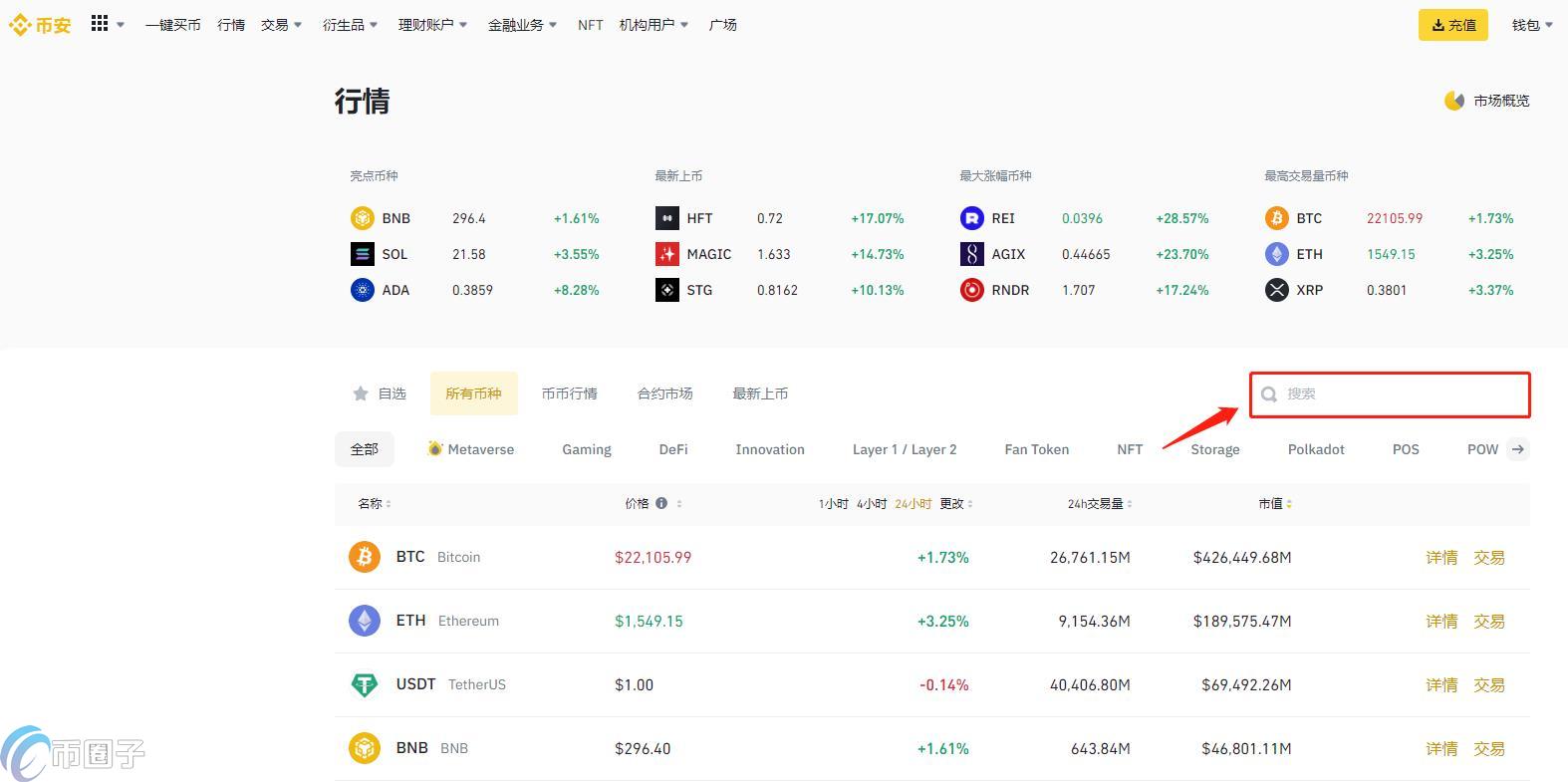Click the TetherUS icon in USDT row

365,684
